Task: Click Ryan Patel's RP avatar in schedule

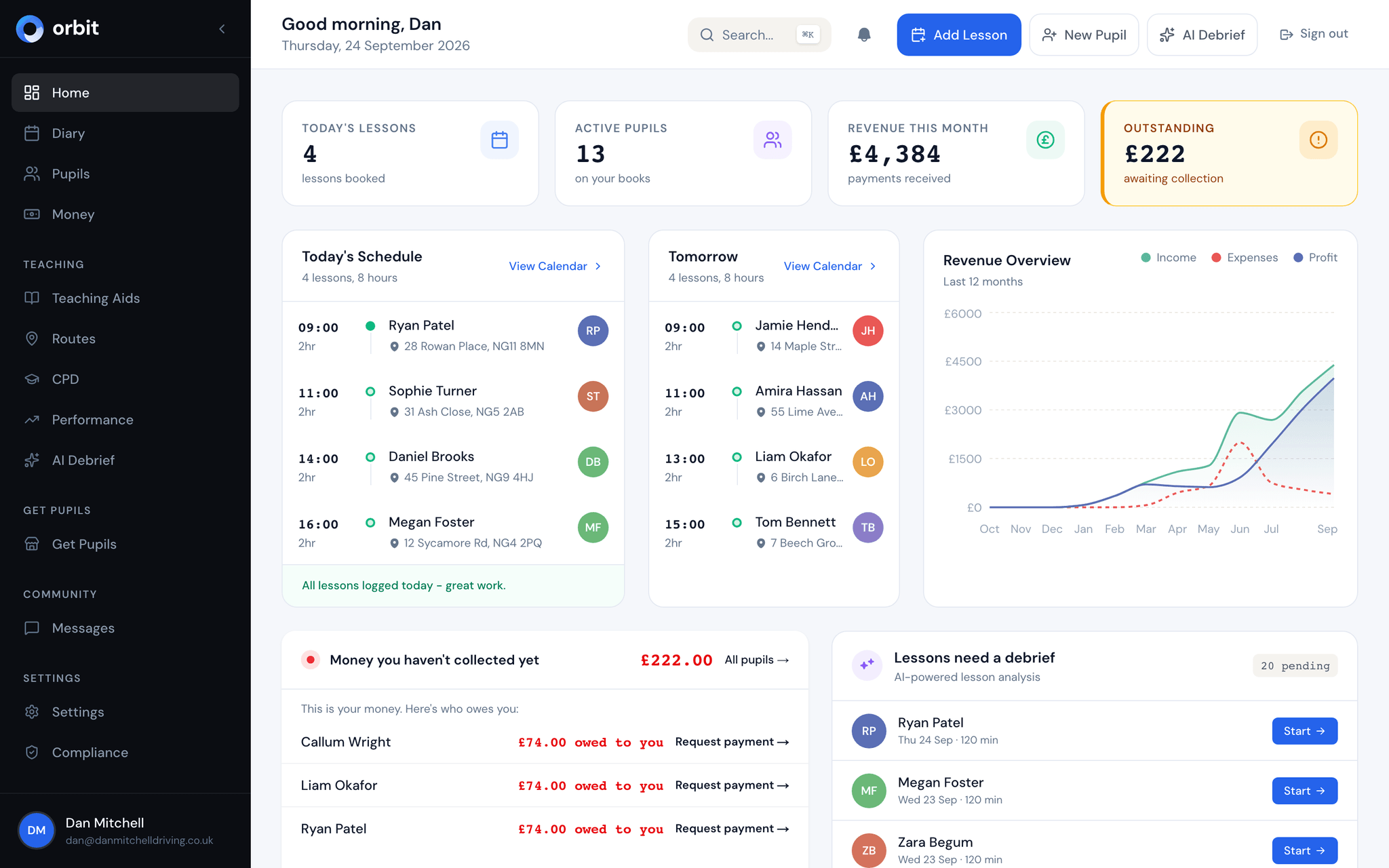Action: [593, 331]
